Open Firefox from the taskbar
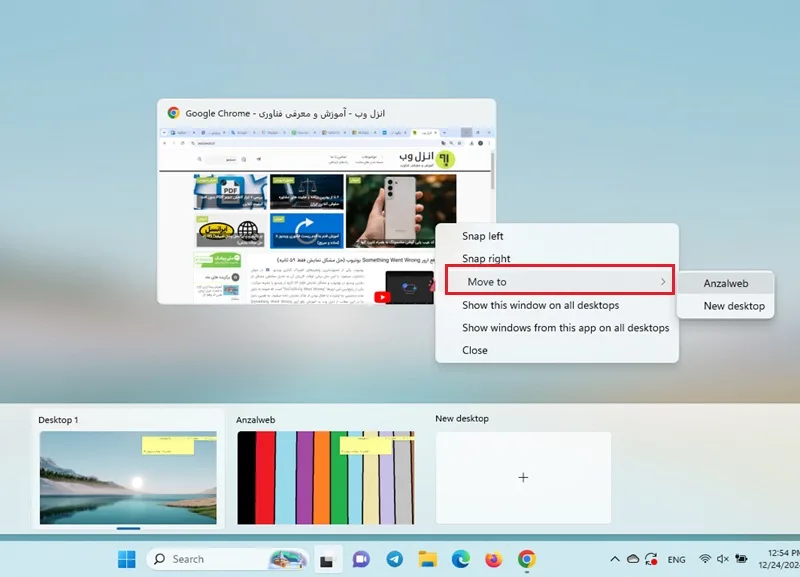800x577 pixels. [493, 559]
